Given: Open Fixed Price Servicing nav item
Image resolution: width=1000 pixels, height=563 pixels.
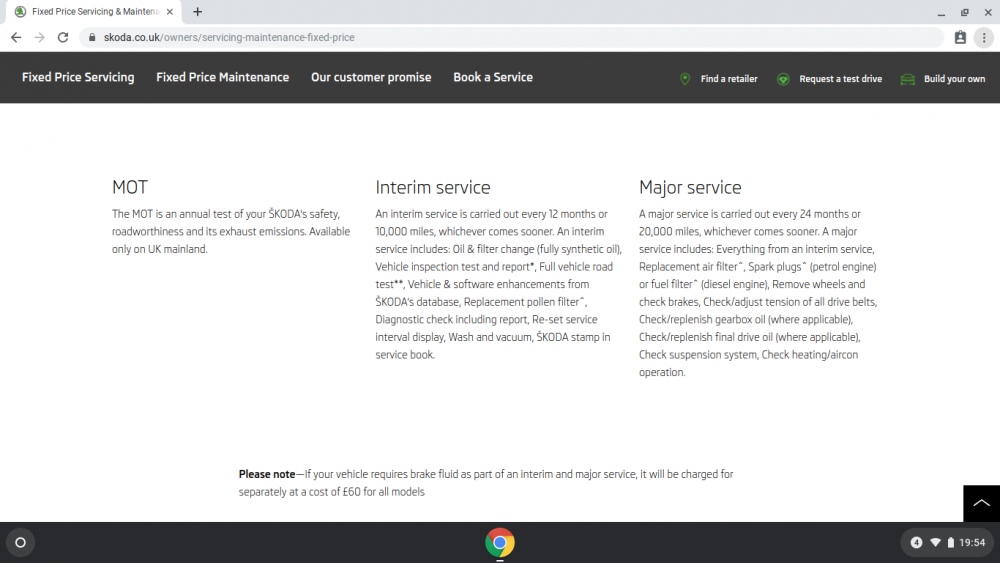Looking at the screenshot, I should pyautogui.click(x=78, y=77).
